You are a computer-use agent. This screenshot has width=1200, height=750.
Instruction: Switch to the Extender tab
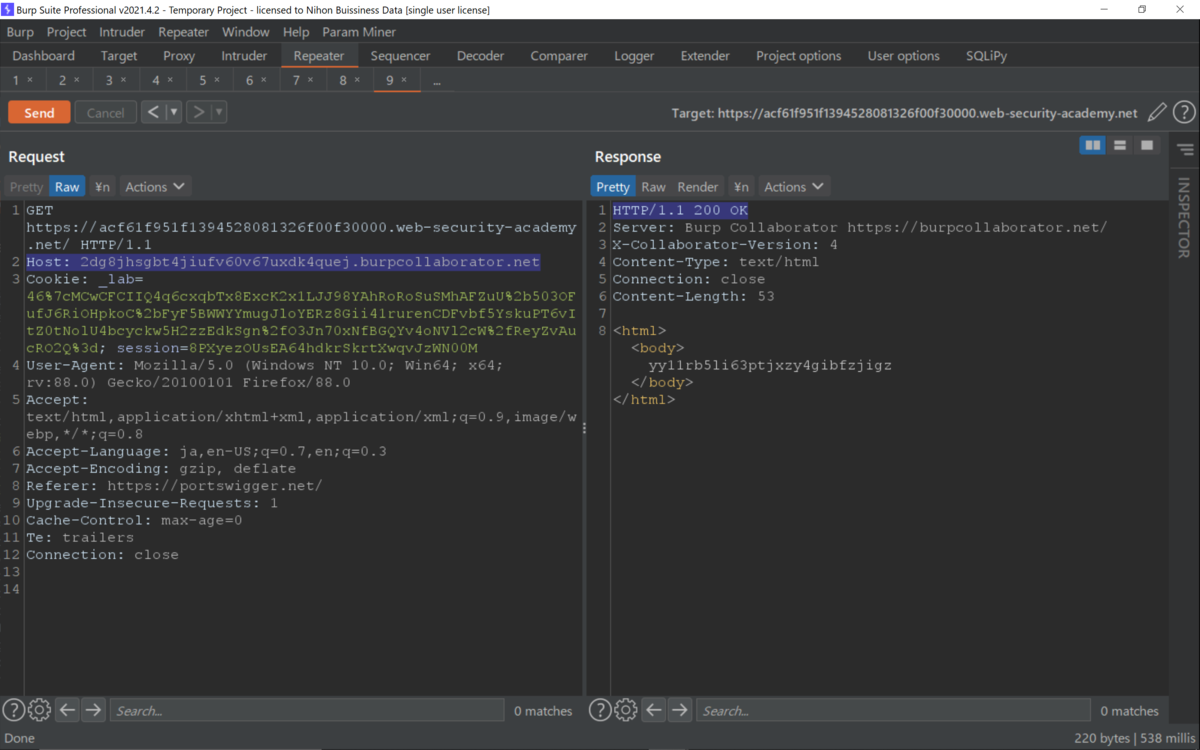pos(705,56)
